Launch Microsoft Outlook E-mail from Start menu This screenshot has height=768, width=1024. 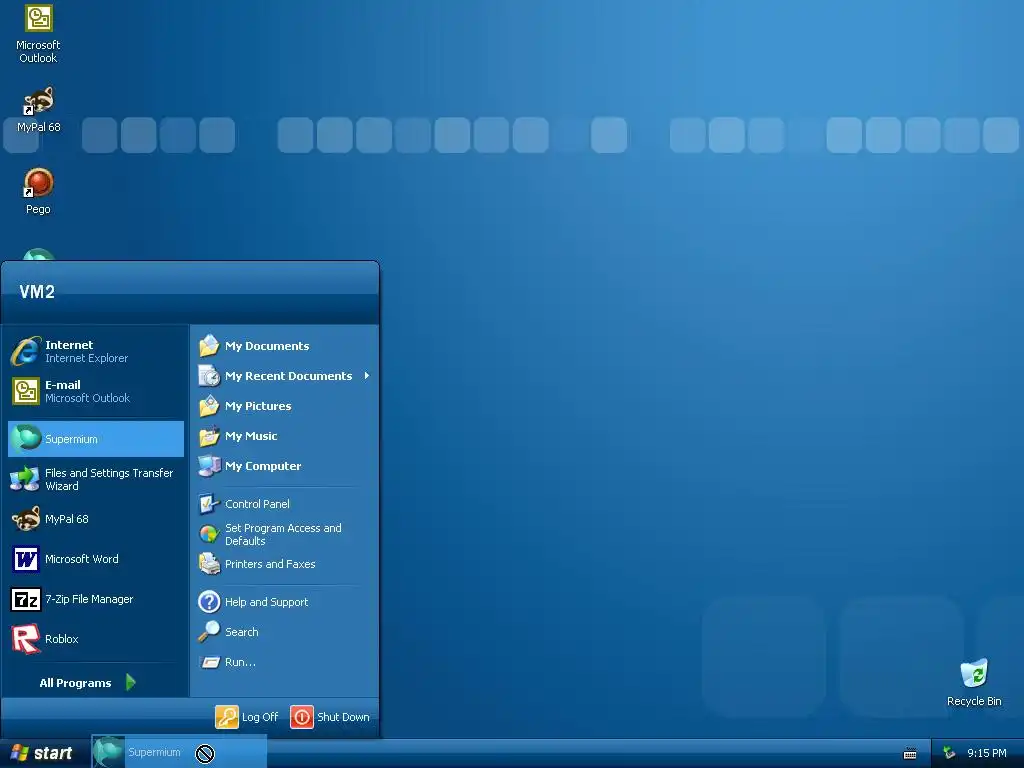click(x=95, y=391)
